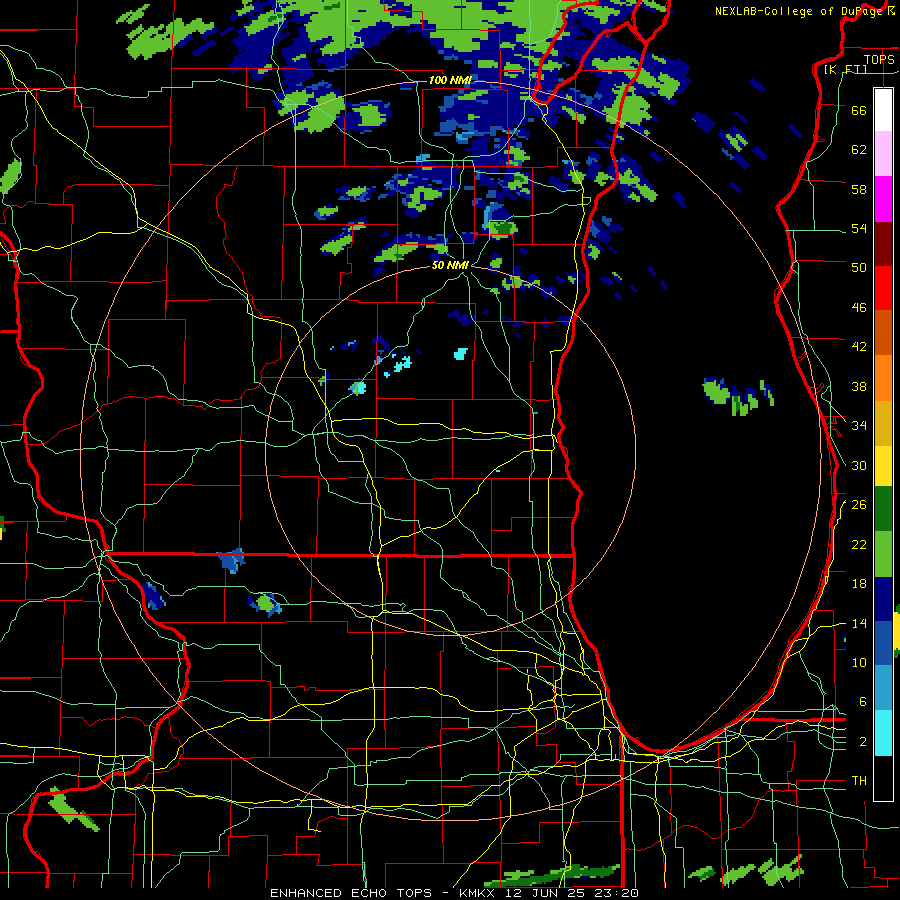This screenshot has height=900, width=900.
Task: Click the 50 value on the legend scale
Action: [x=859, y=268]
